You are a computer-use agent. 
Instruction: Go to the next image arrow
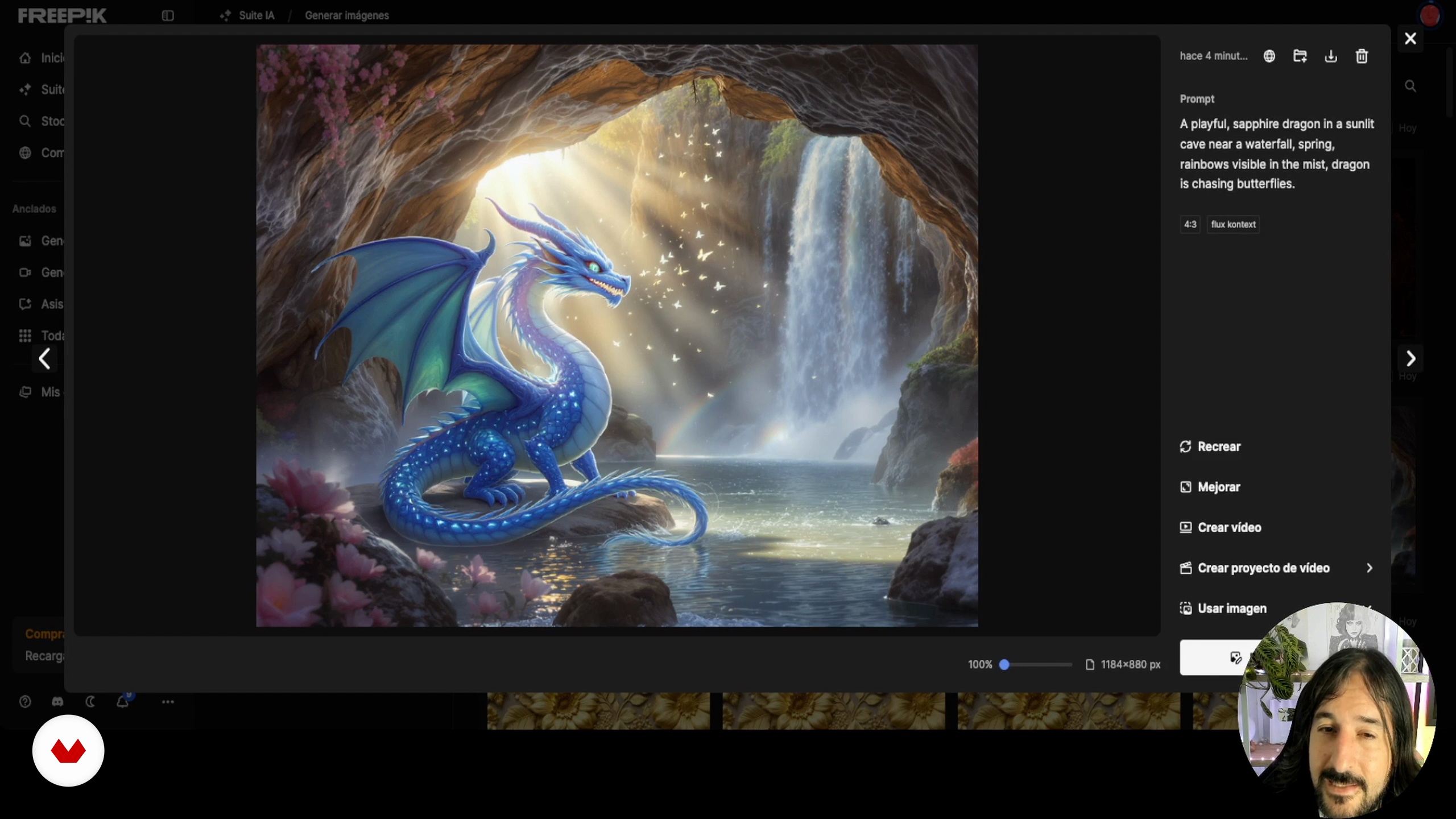[1410, 358]
